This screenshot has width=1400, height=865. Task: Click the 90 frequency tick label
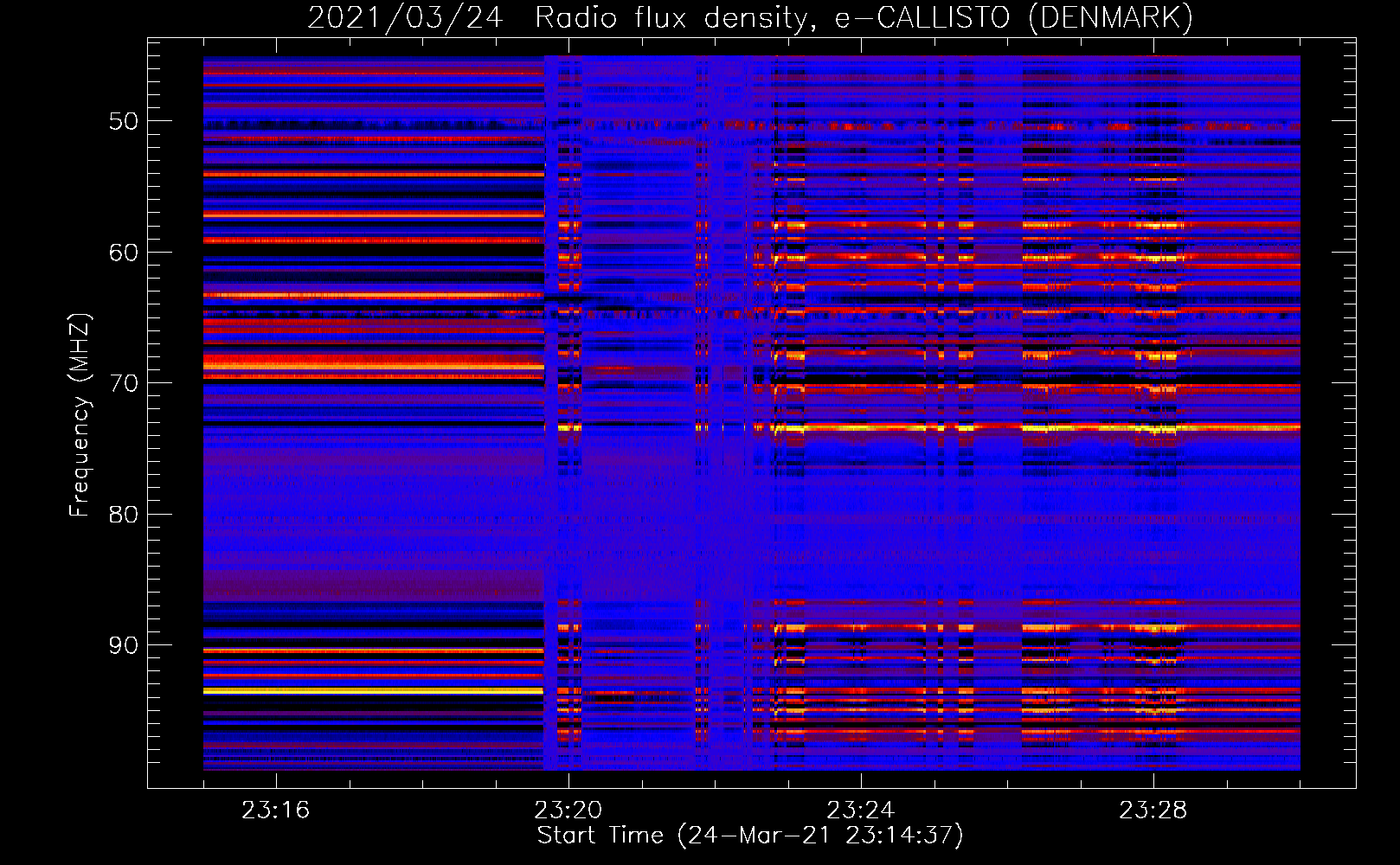coord(124,645)
